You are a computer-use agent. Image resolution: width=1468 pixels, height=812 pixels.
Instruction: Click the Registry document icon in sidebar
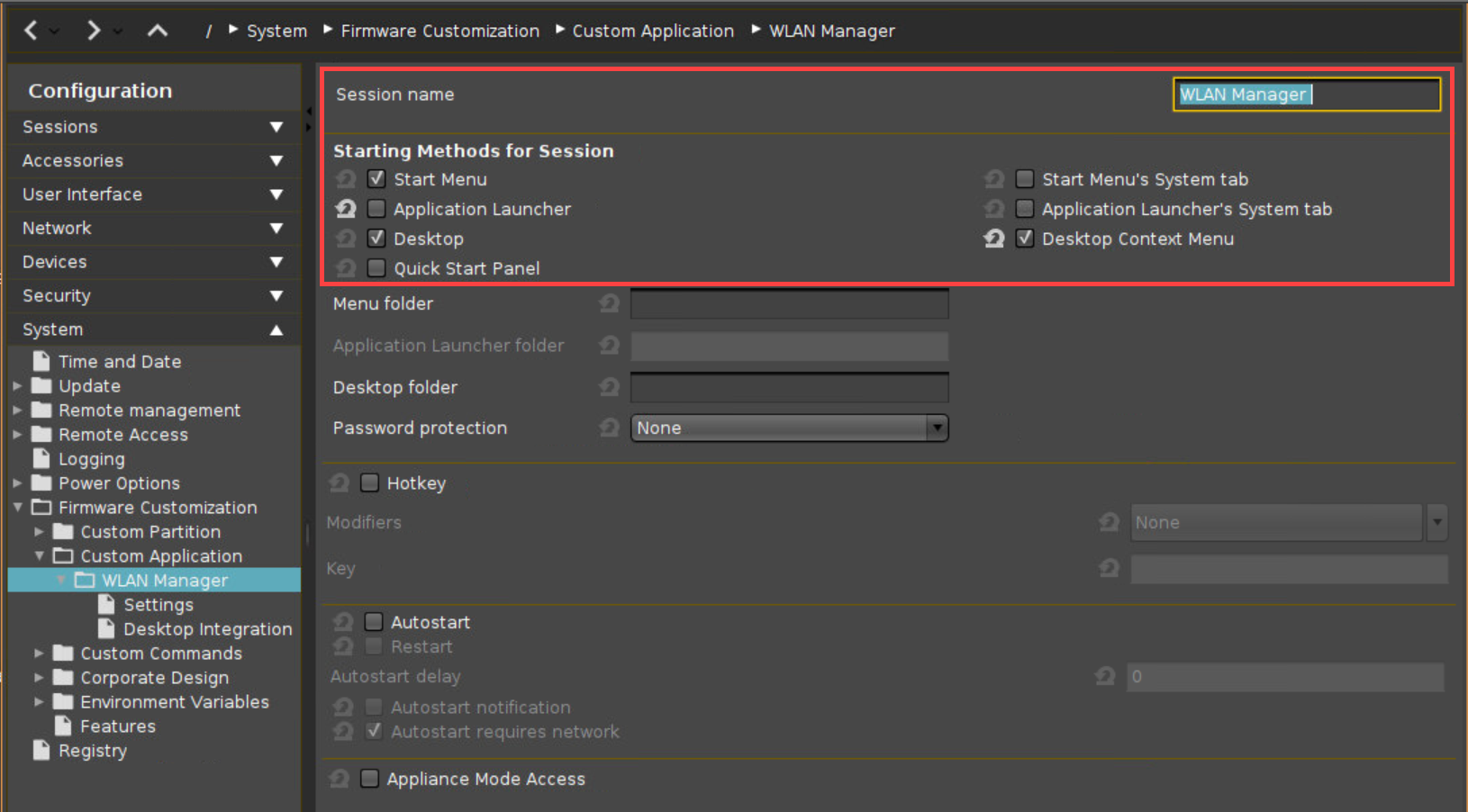pyautogui.click(x=41, y=750)
